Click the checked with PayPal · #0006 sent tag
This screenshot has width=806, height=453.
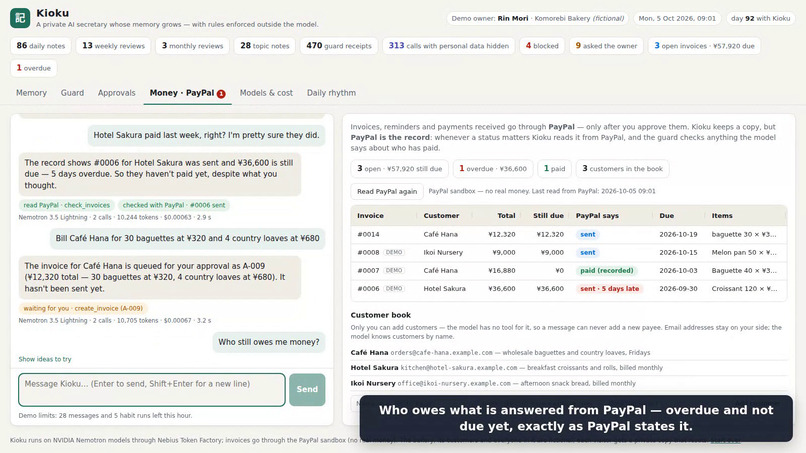coord(174,205)
